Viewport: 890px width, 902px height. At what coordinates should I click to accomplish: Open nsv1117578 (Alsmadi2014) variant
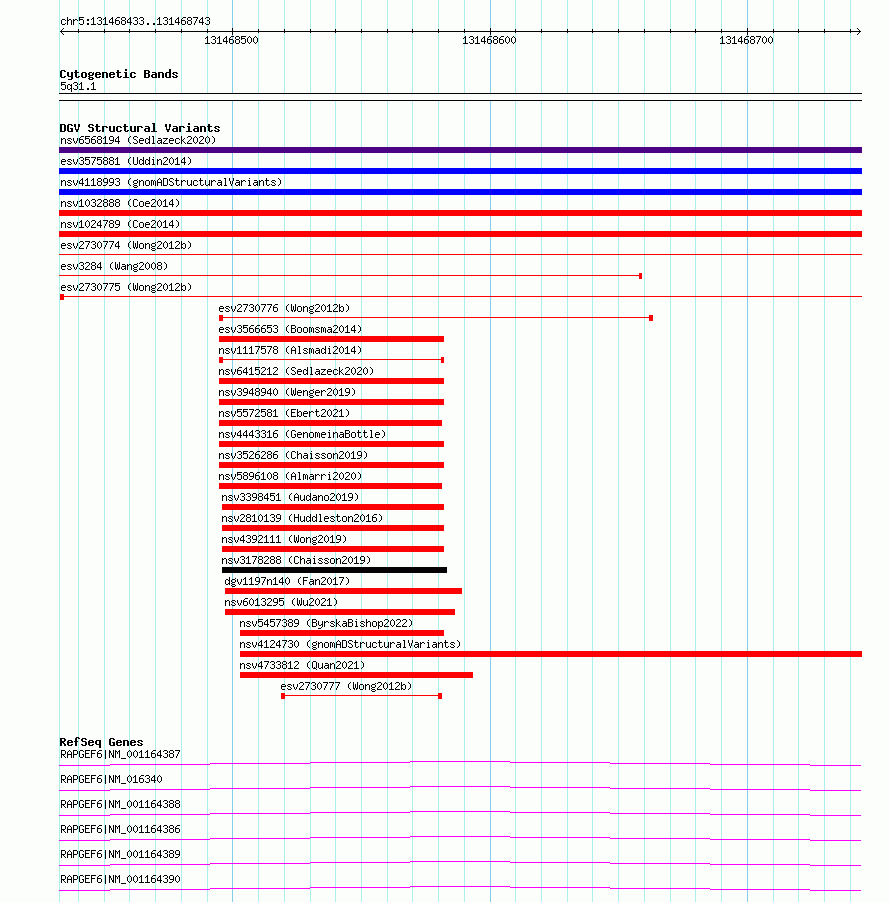[290, 350]
